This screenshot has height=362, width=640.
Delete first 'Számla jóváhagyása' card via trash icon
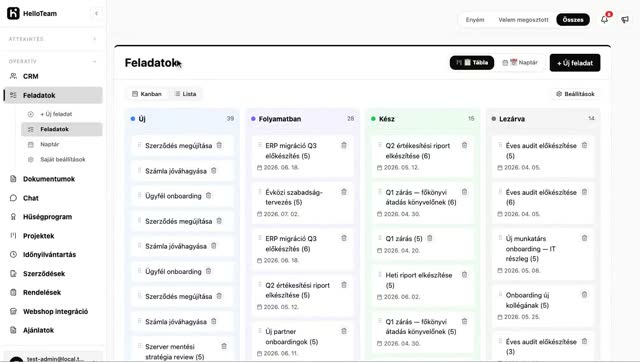[213, 171]
